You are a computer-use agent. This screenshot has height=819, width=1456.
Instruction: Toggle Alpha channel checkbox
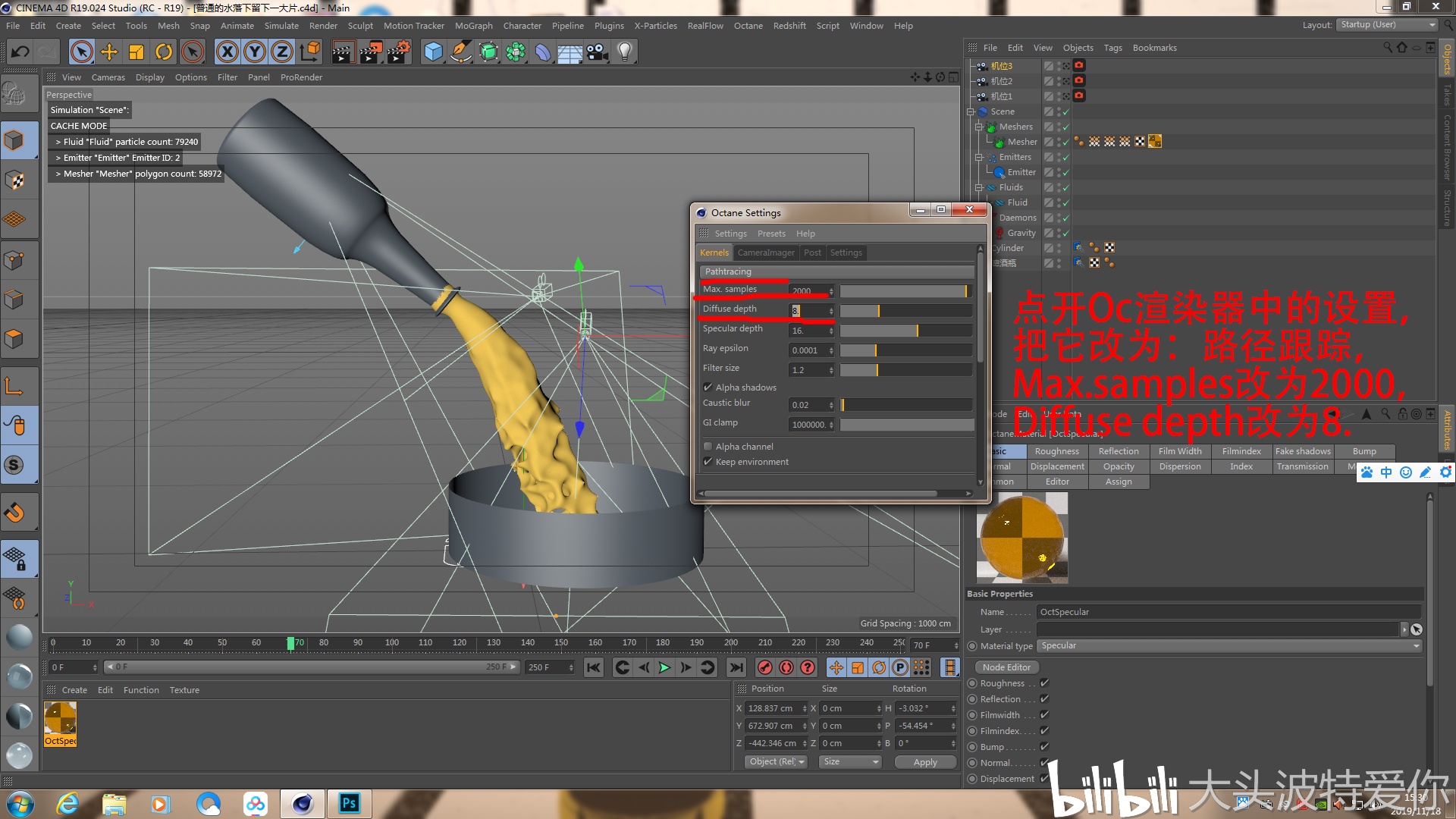coord(710,447)
